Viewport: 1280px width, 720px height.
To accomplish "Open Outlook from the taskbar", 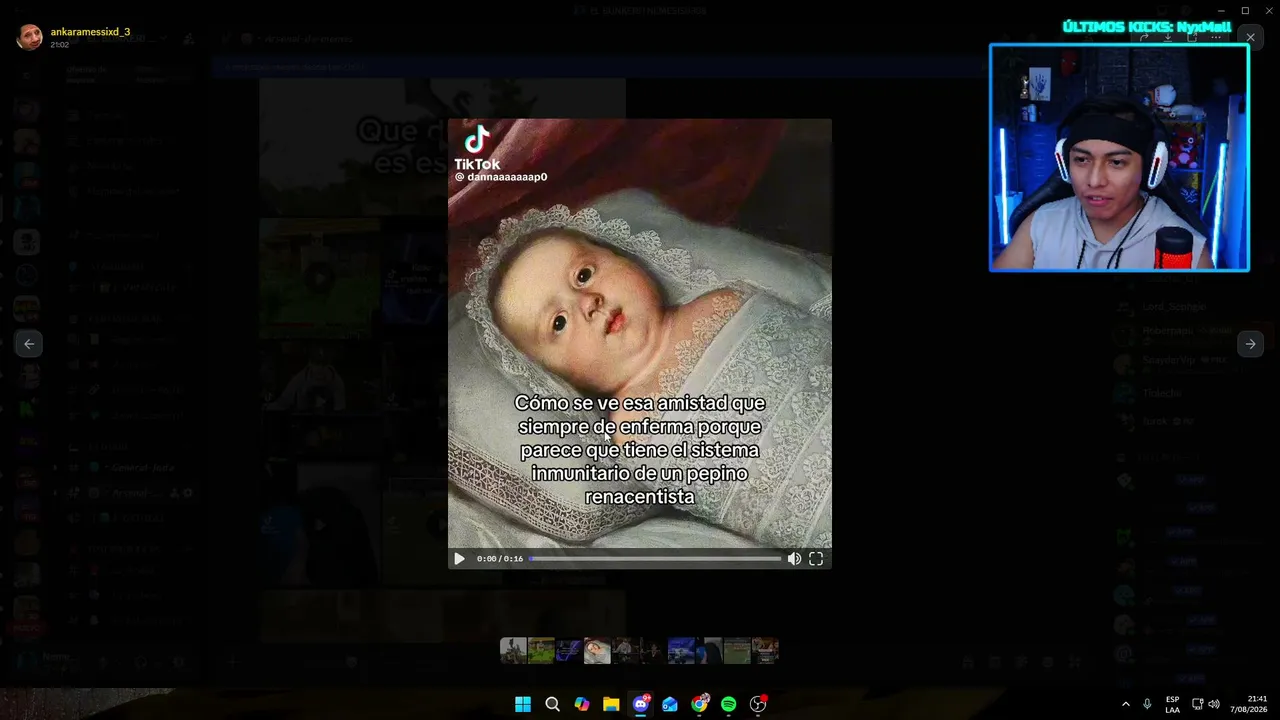I will click(x=670, y=704).
